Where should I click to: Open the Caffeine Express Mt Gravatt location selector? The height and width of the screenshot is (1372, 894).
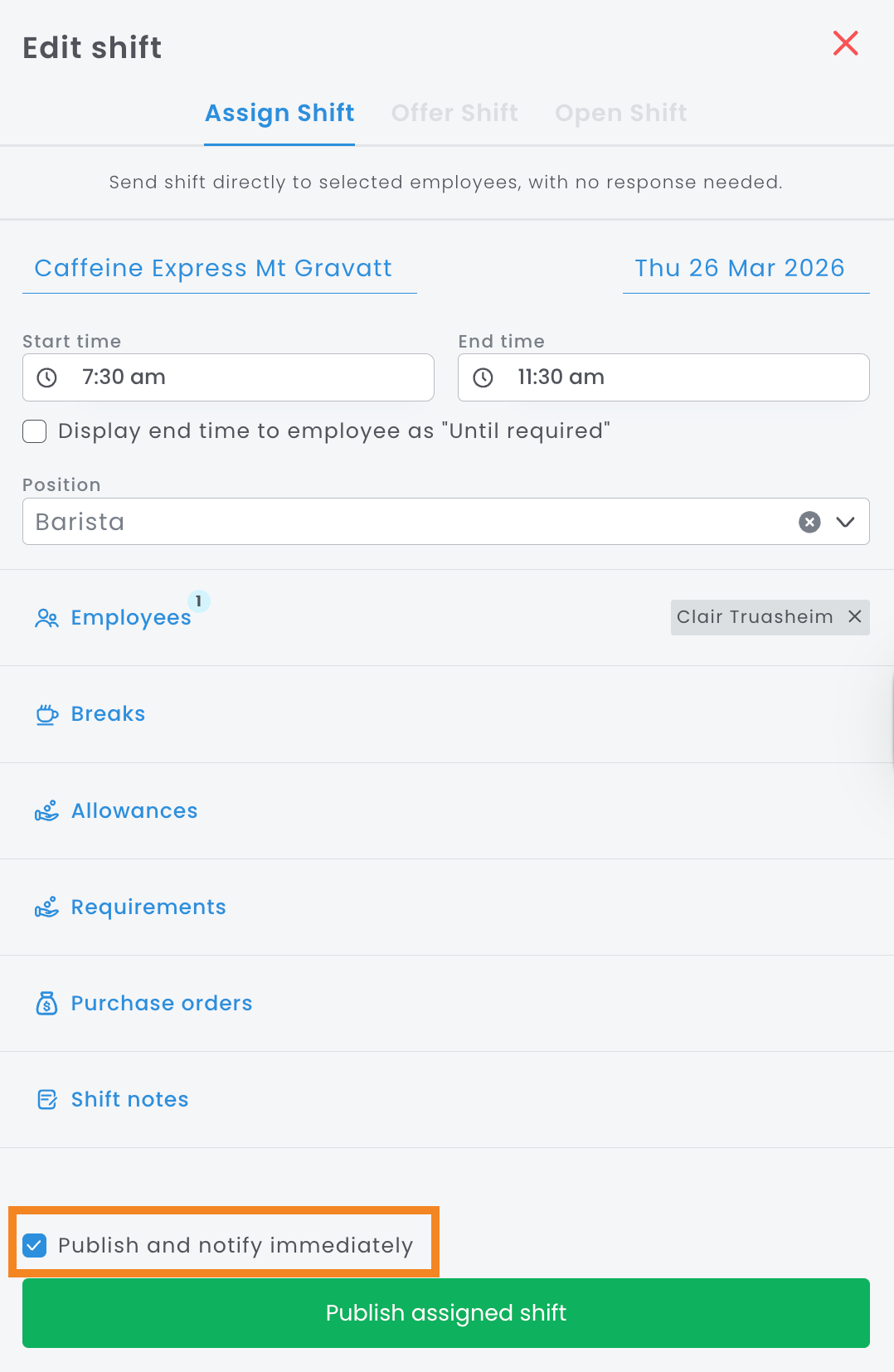pos(213,269)
